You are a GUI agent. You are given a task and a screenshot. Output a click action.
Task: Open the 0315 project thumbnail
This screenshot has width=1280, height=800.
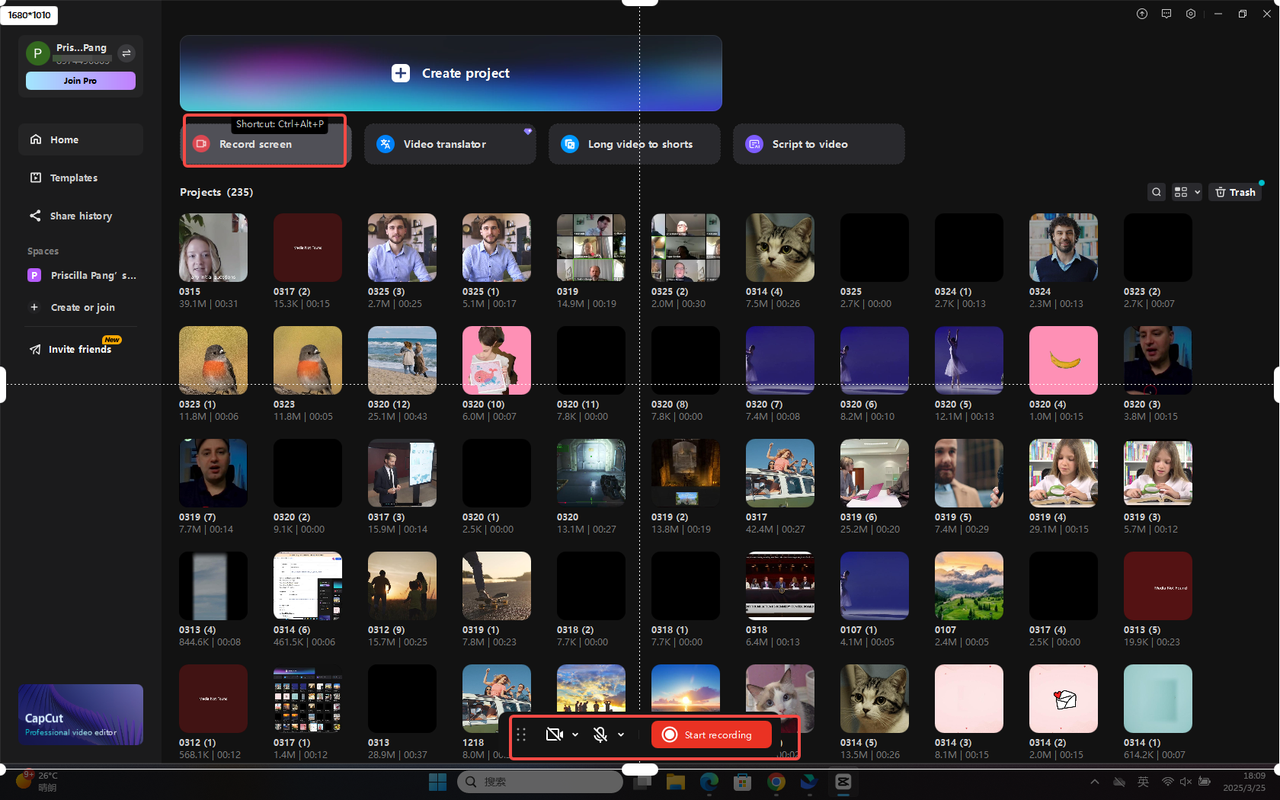[x=213, y=247]
